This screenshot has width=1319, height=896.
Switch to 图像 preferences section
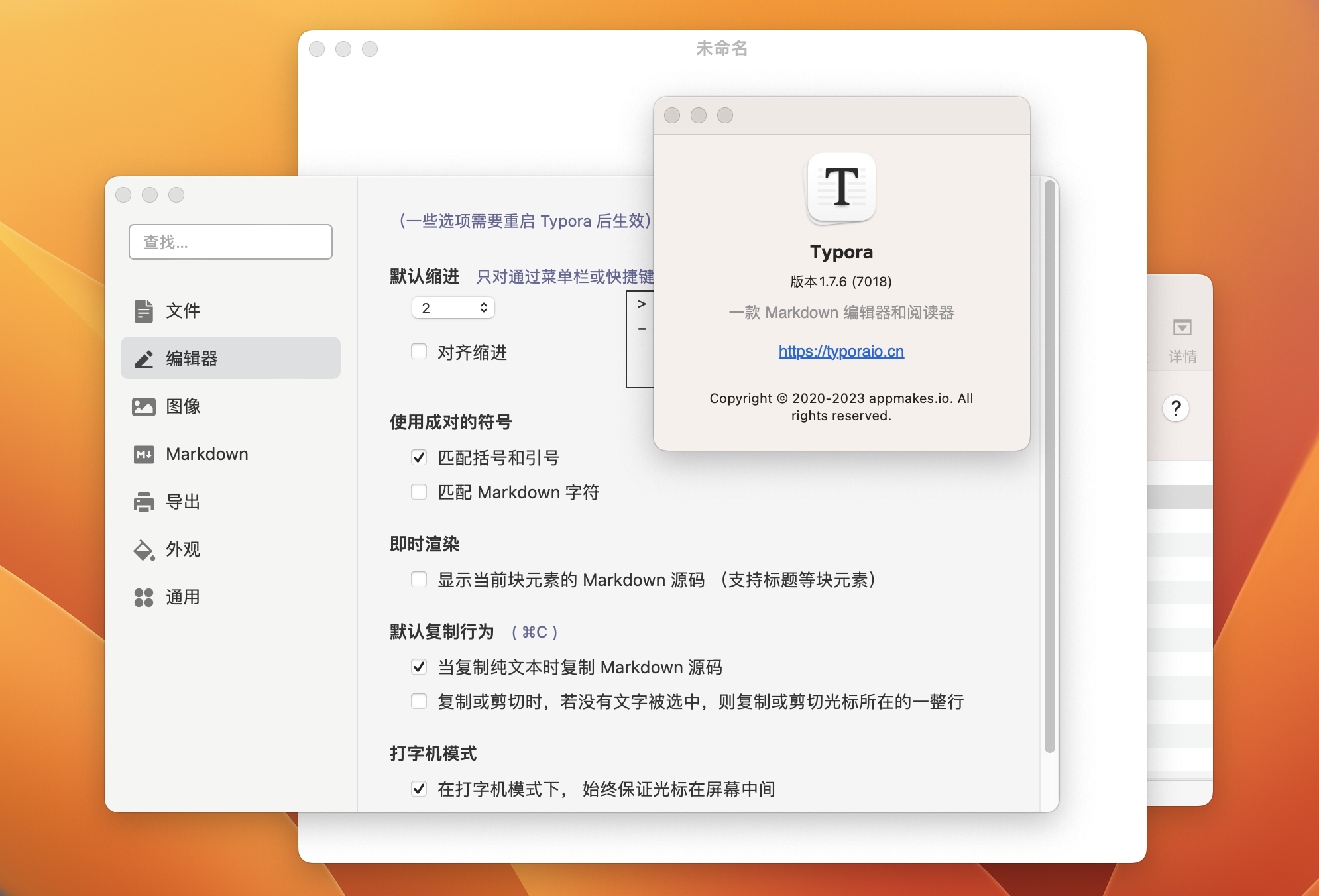coord(231,406)
